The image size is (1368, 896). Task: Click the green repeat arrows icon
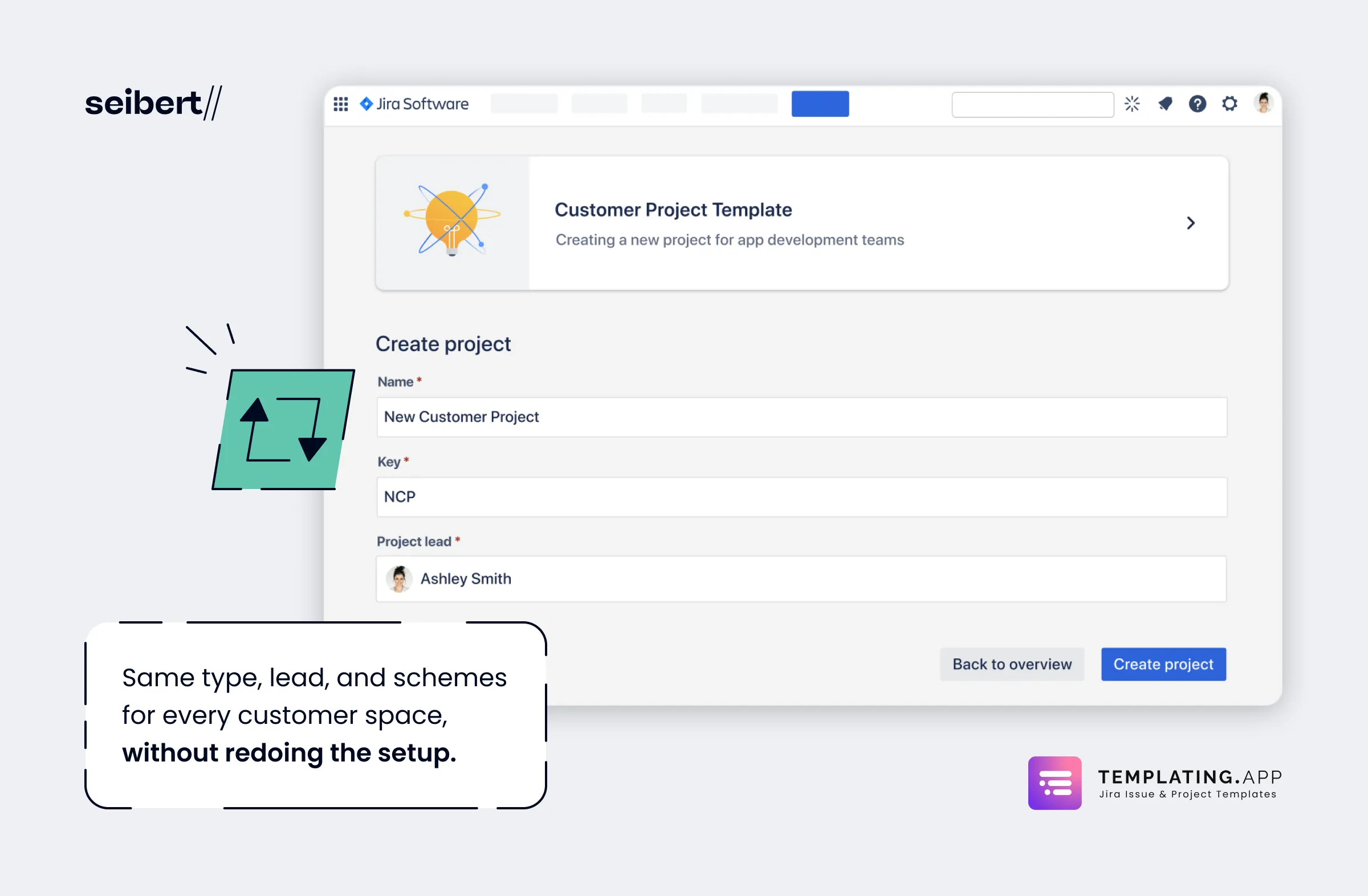coord(283,429)
